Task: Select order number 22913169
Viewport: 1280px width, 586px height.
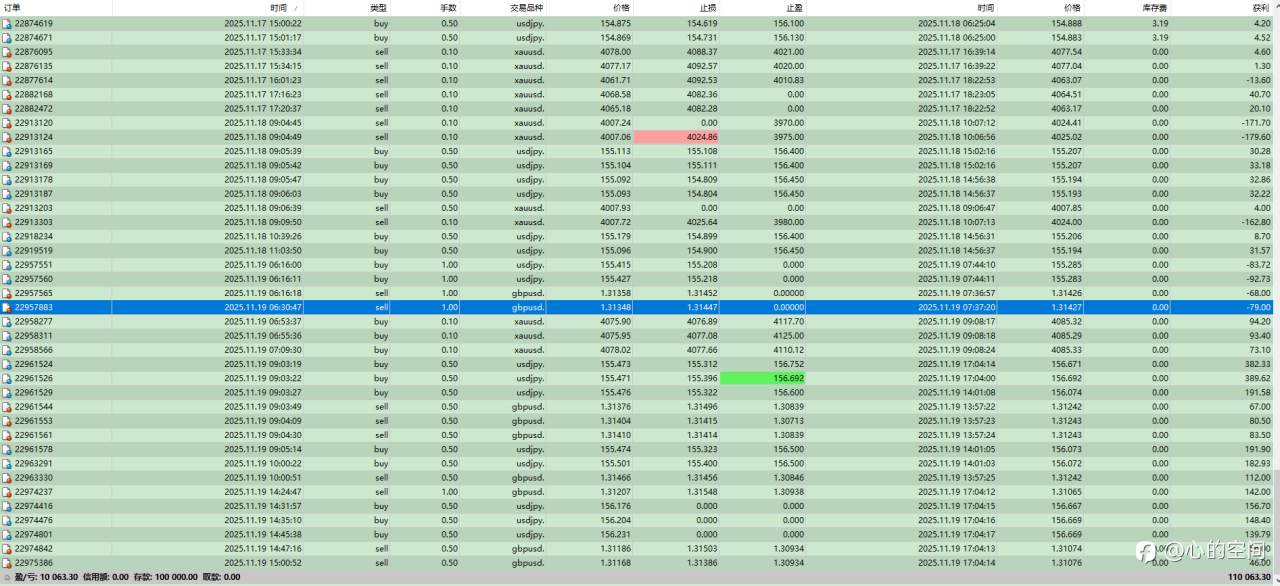Action: coord(34,165)
